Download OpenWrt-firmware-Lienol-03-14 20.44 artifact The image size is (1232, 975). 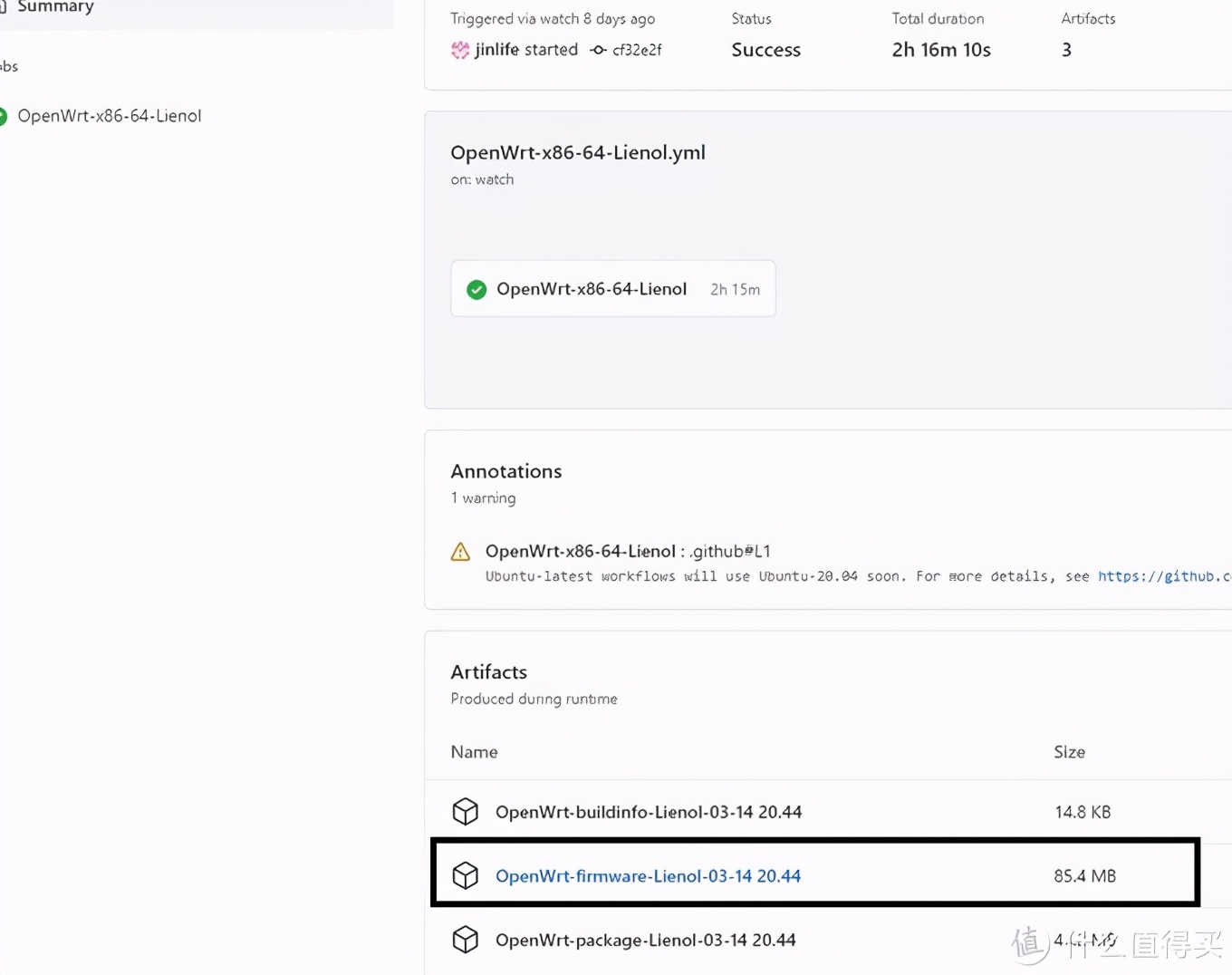pos(648,876)
